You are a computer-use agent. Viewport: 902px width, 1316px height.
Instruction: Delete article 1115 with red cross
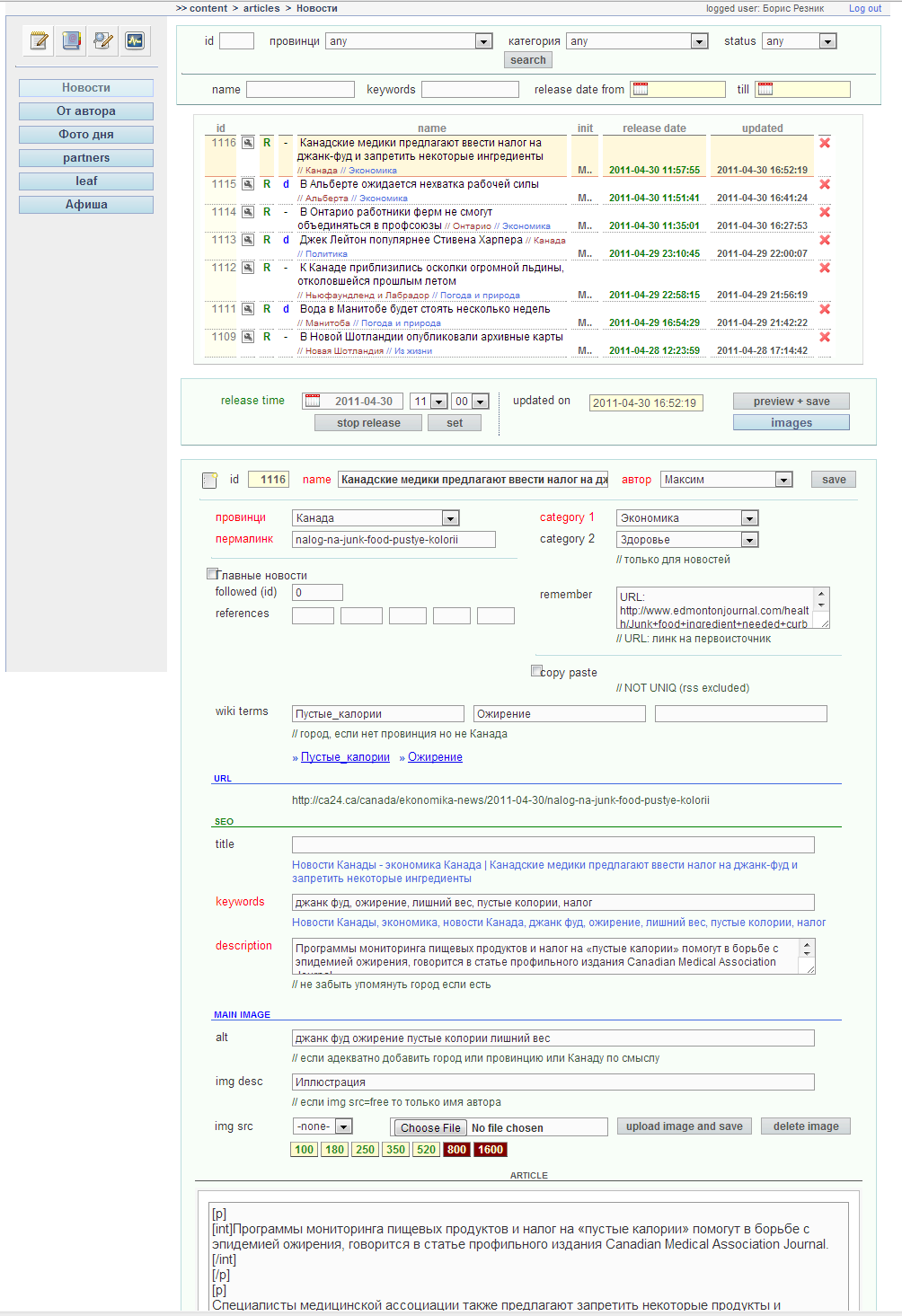(825, 184)
